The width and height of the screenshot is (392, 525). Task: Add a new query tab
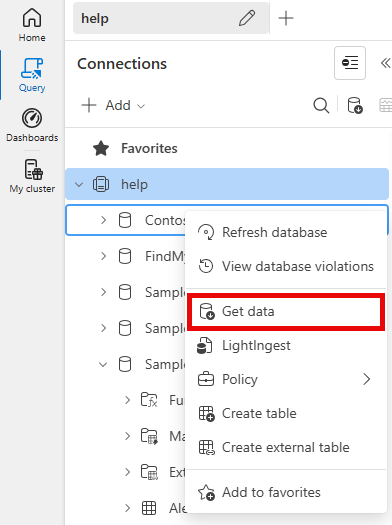pyautogui.click(x=286, y=18)
